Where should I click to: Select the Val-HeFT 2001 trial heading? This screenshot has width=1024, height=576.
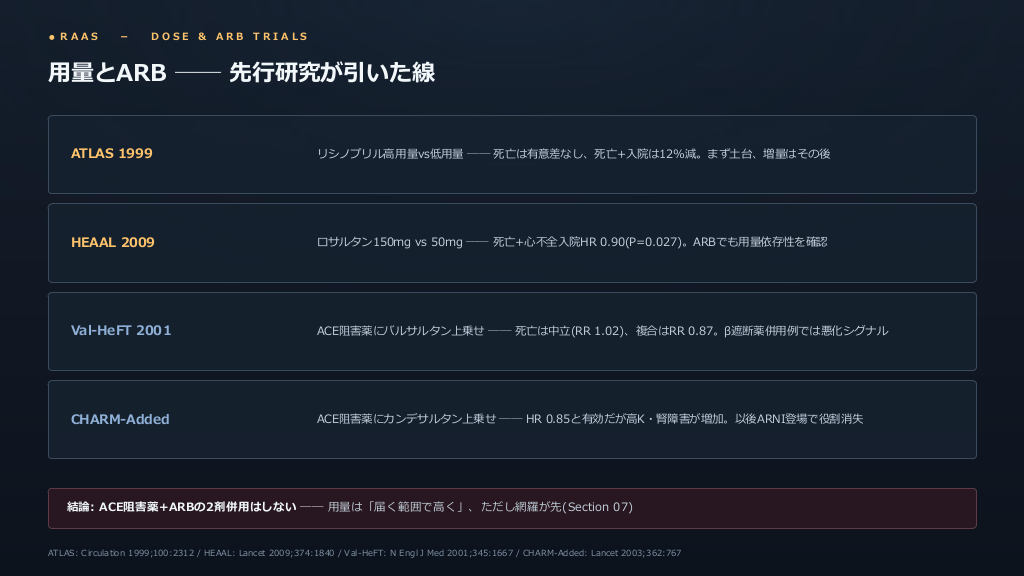(x=121, y=330)
